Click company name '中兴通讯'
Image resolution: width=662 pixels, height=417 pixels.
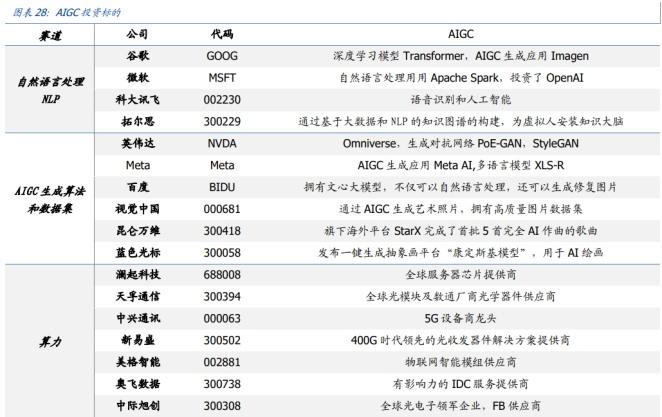click(x=138, y=318)
